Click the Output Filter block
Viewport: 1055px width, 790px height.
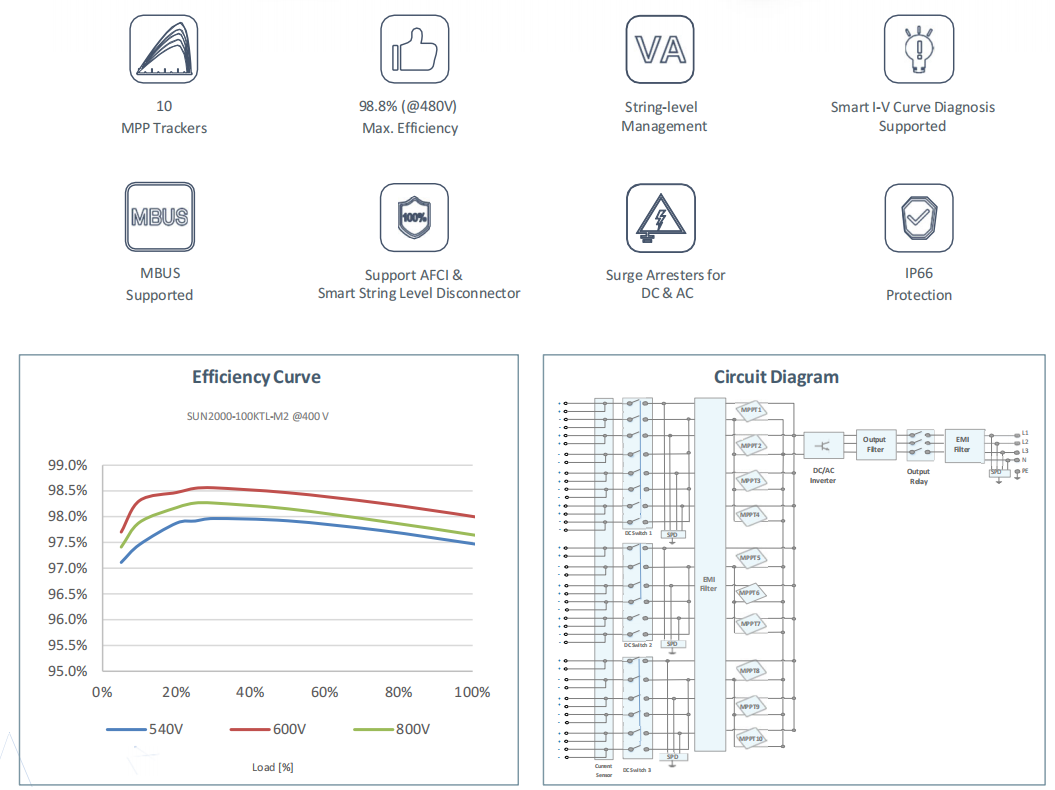point(875,444)
